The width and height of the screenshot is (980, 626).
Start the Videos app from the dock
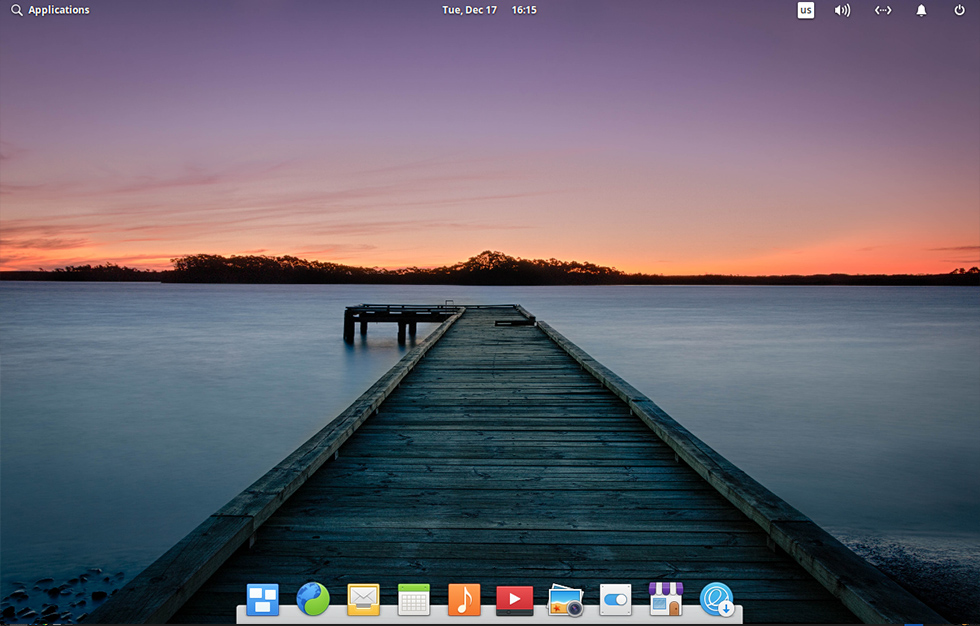pos(514,600)
